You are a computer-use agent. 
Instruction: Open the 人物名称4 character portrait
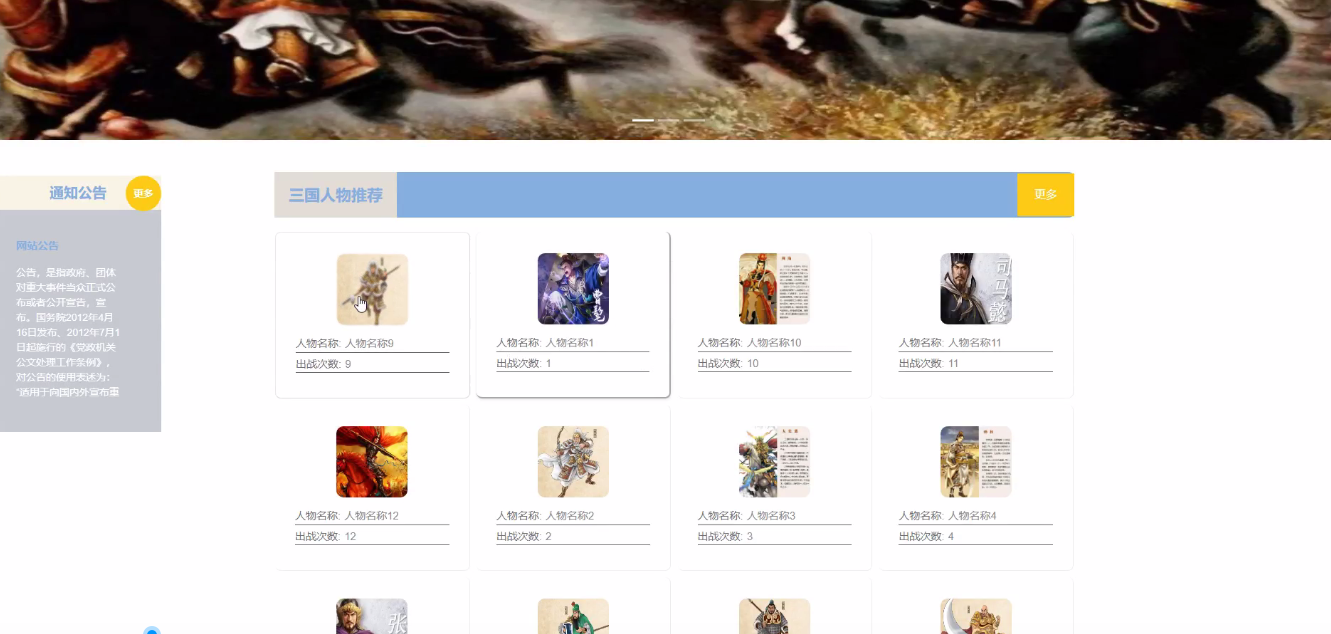coord(976,461)
